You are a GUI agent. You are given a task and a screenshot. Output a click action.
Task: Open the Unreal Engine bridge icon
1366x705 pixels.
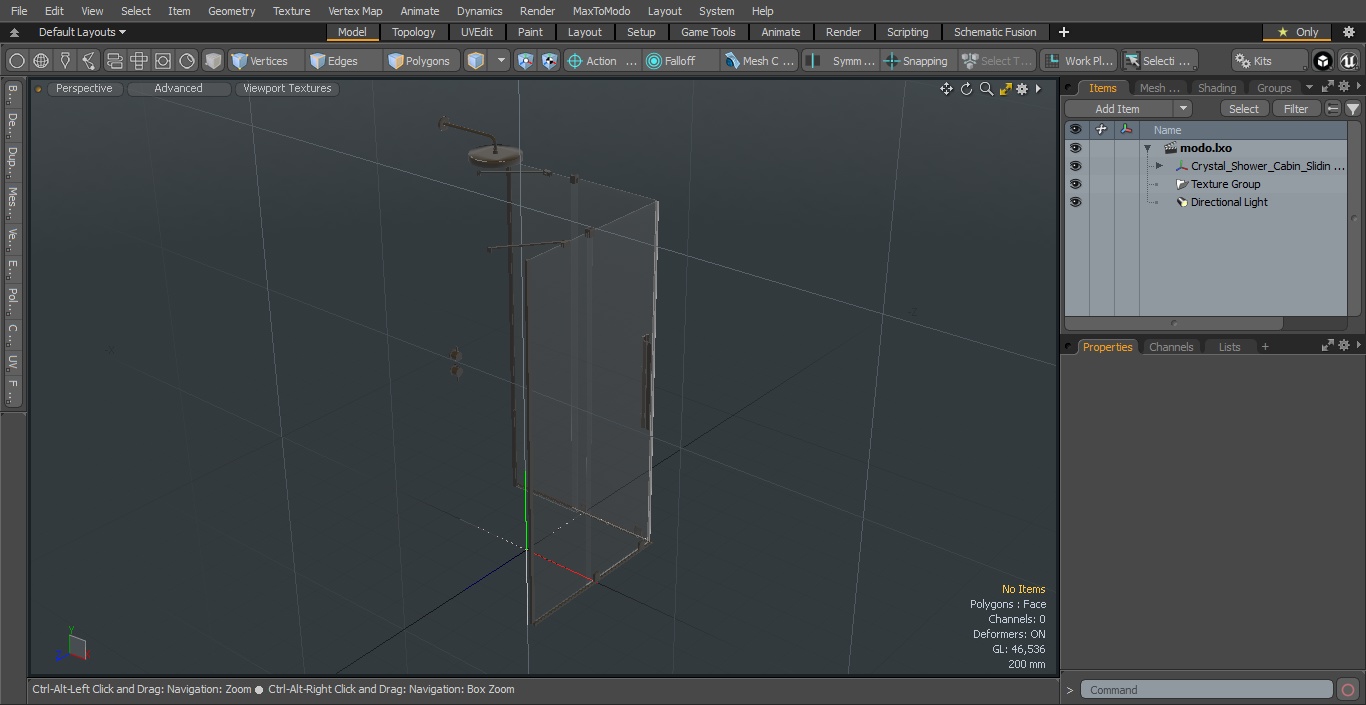coord(1349,61)
